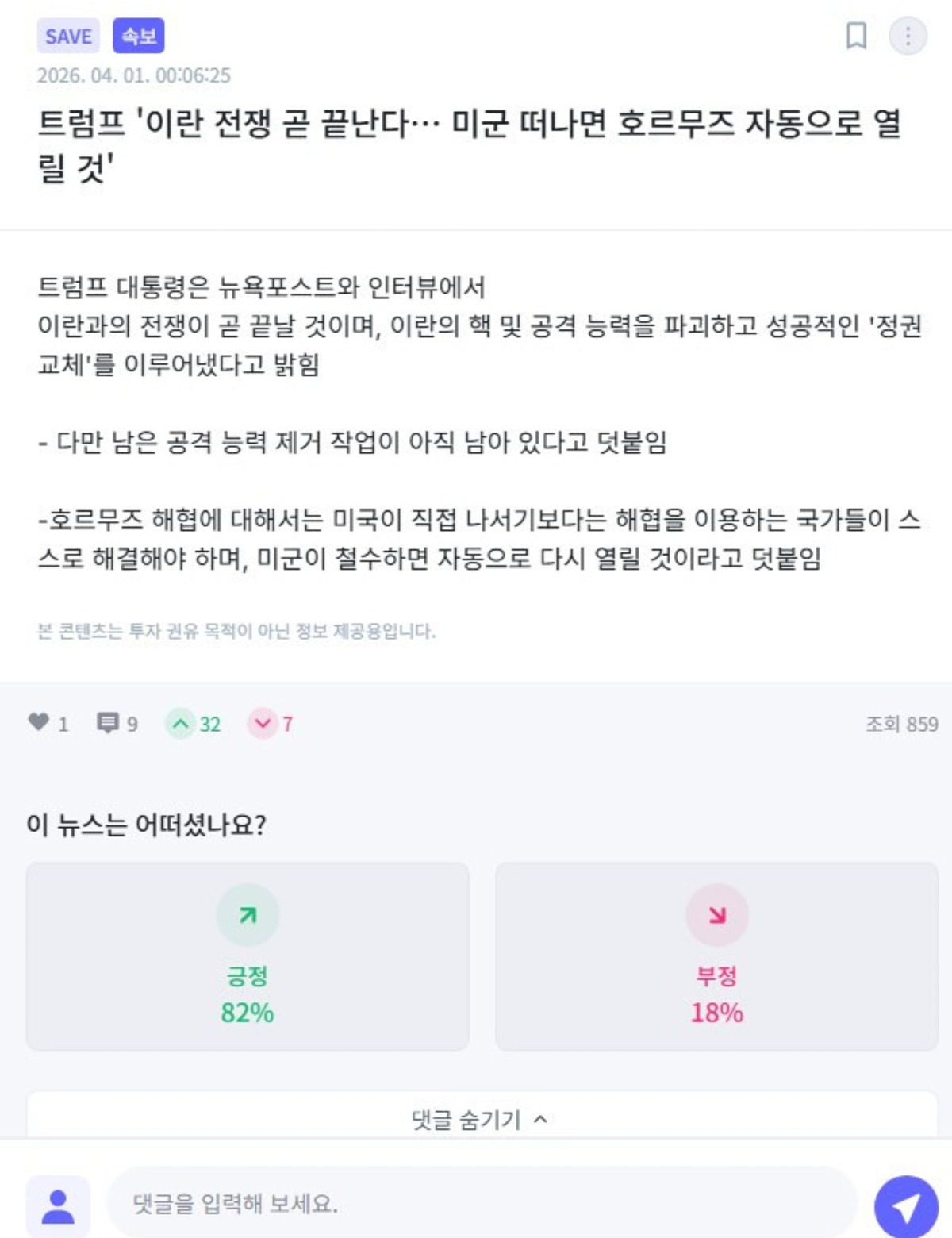Click the pink arrow icon above 부정

(x=716, y=915)
